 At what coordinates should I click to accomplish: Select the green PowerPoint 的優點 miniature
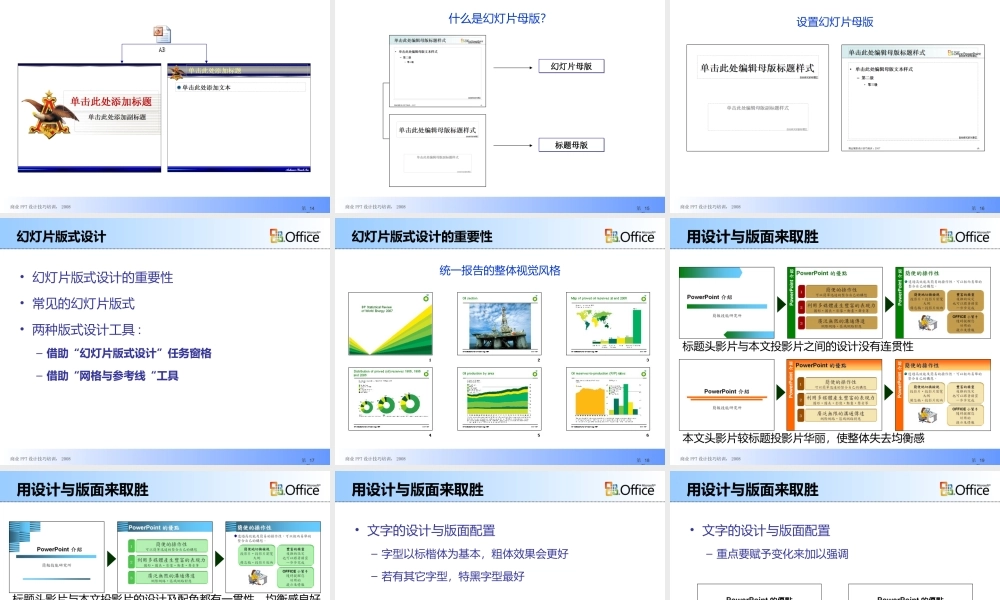click(835, 303)
